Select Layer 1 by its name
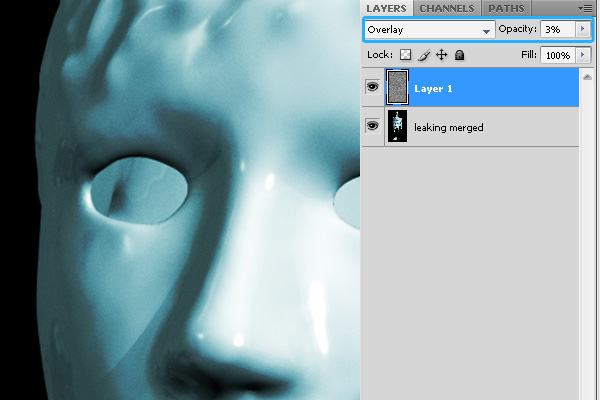 [433, 89]
